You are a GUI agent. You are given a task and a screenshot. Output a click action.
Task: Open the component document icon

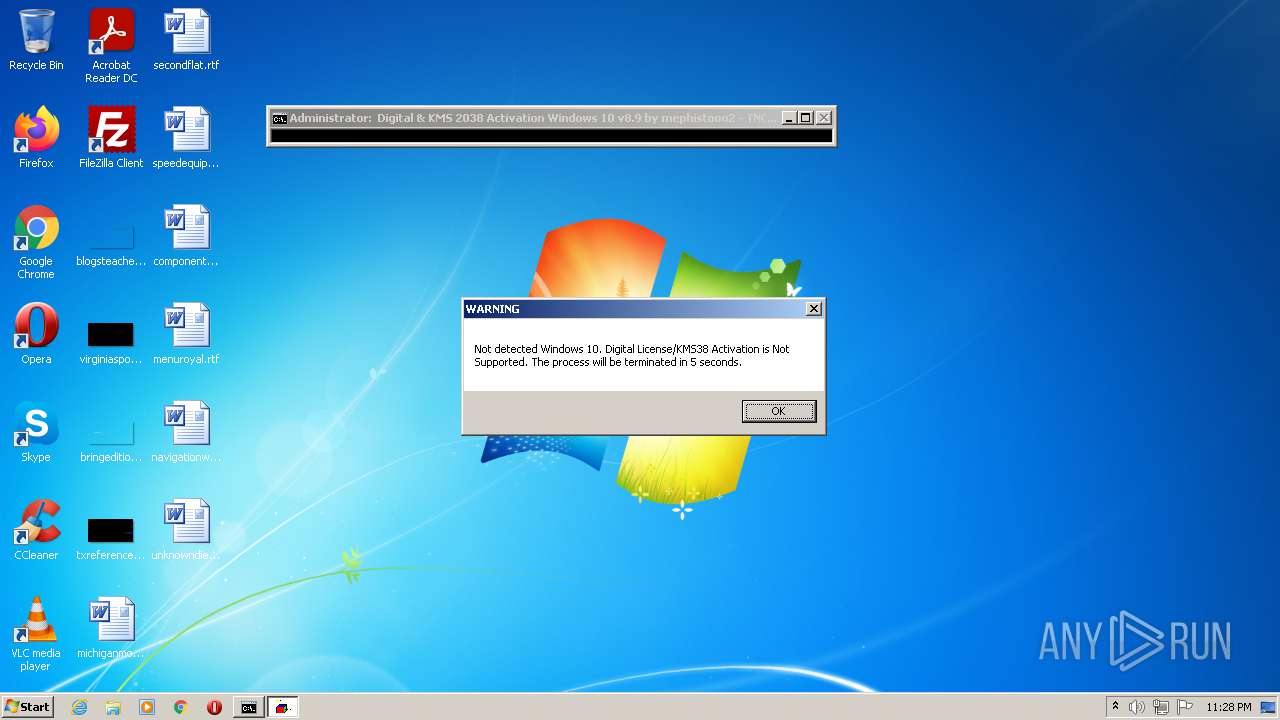pos(186,236)
